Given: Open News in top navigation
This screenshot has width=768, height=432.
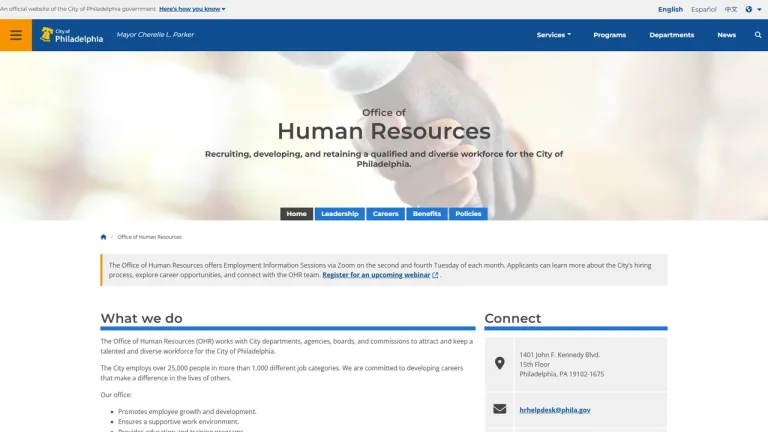Looking at the screenshot, I should 726,35.
